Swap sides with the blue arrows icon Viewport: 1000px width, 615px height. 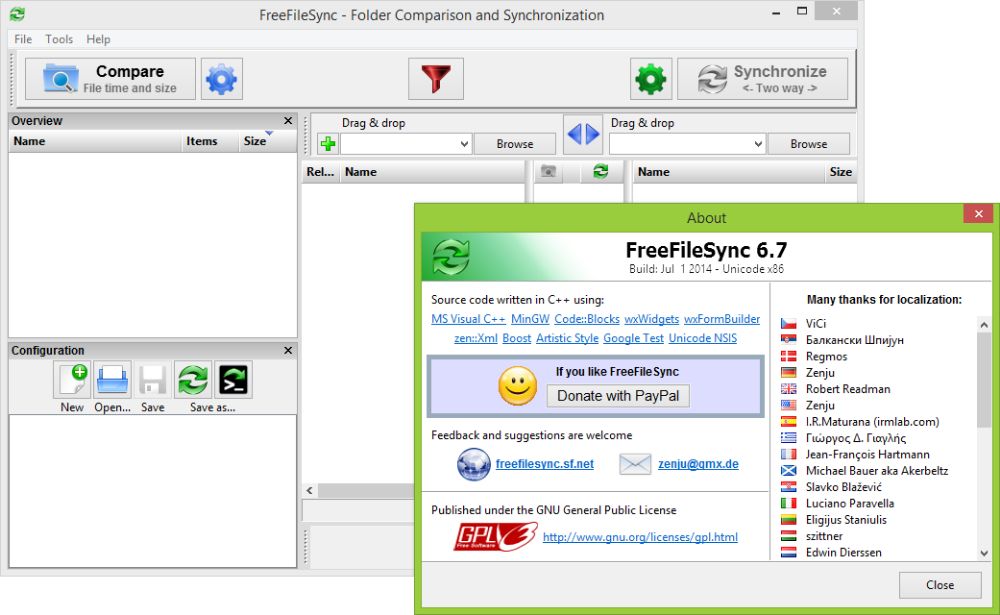[x=583, y=134]
